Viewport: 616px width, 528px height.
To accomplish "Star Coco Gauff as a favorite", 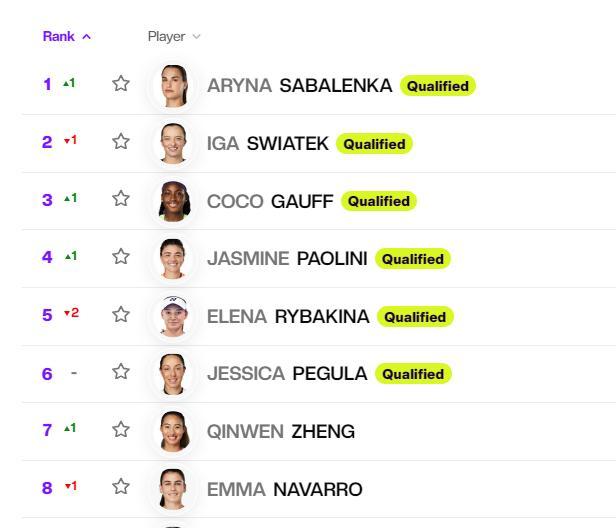I will pos(121,198).
